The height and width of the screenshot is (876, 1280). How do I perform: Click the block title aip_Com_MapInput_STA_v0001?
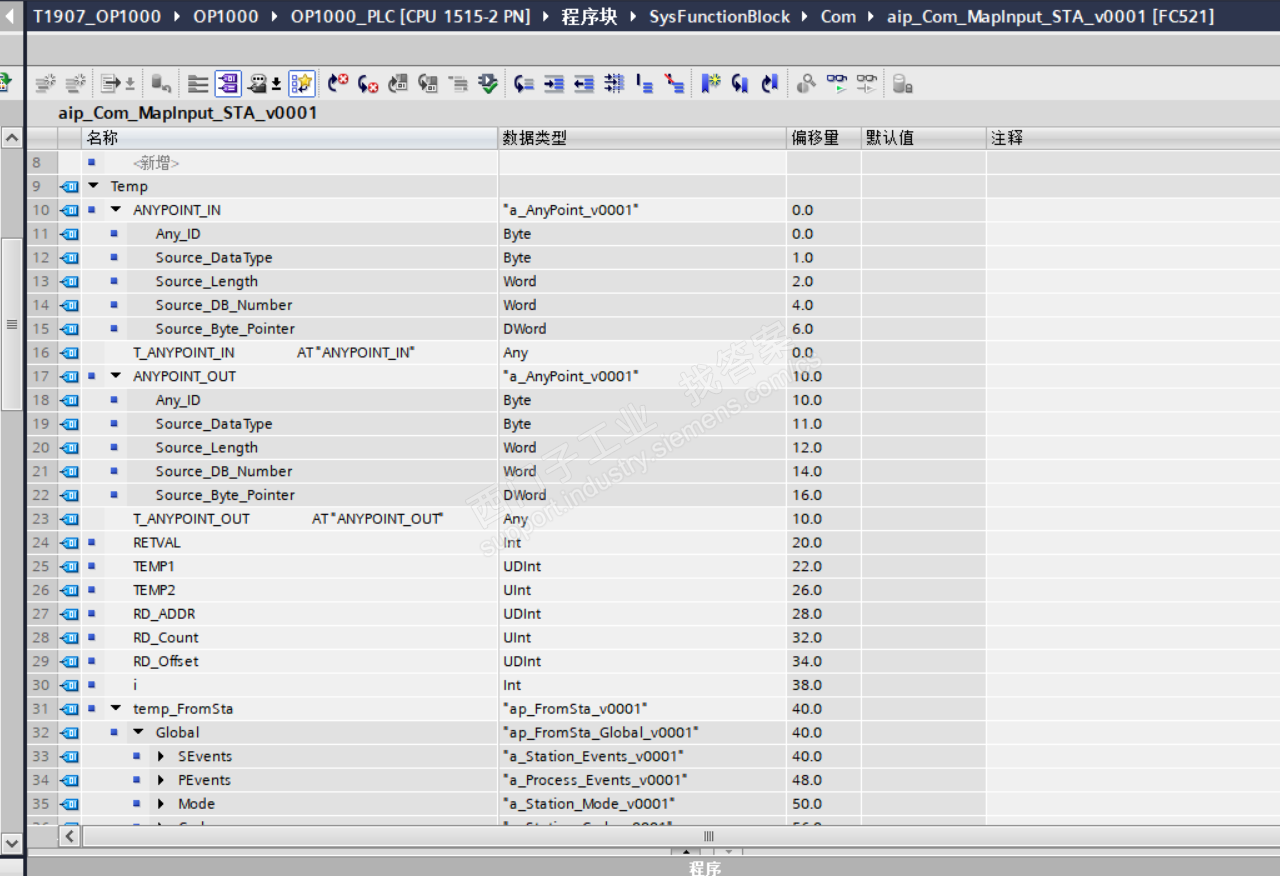point(188,113)
